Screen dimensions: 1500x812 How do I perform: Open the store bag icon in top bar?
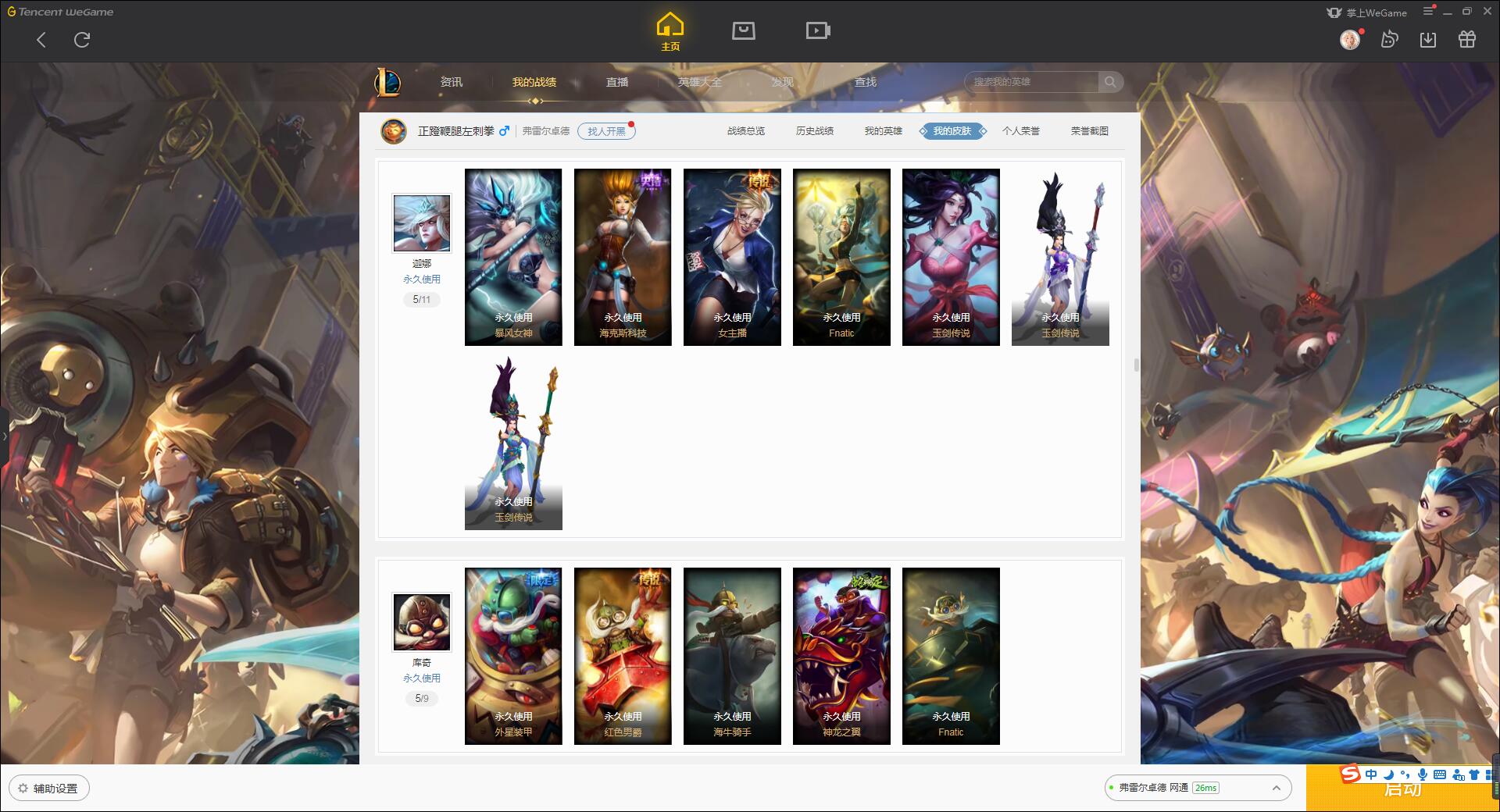(743, 30)
